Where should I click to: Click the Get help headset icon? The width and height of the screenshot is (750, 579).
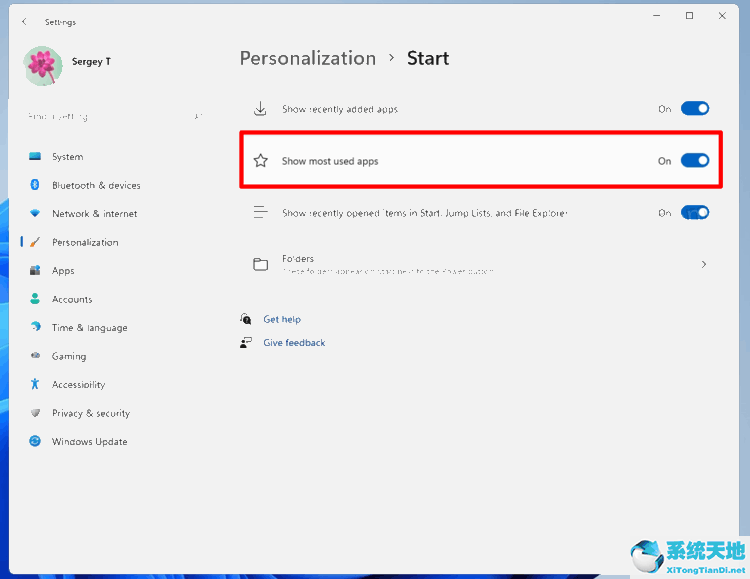click(246, 319)
